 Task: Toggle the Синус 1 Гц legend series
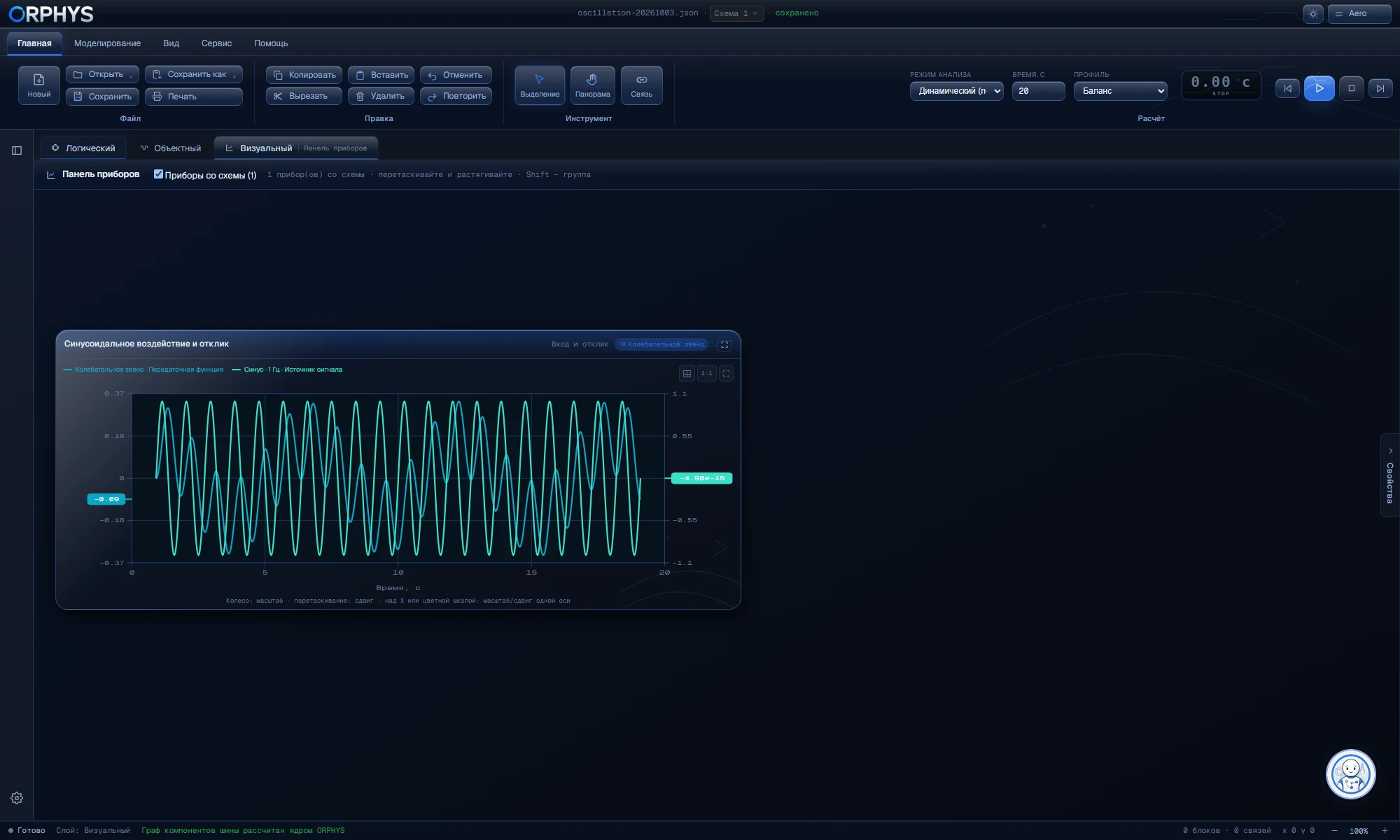[287, 370]
